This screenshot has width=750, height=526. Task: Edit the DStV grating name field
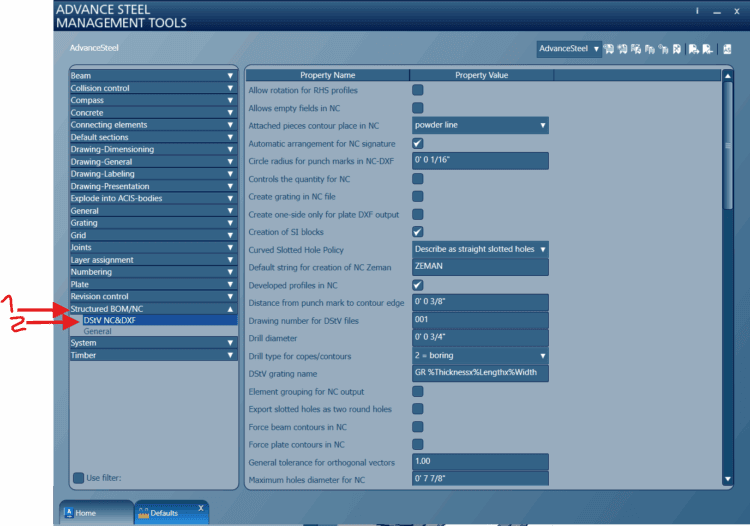tap(480, 373)
